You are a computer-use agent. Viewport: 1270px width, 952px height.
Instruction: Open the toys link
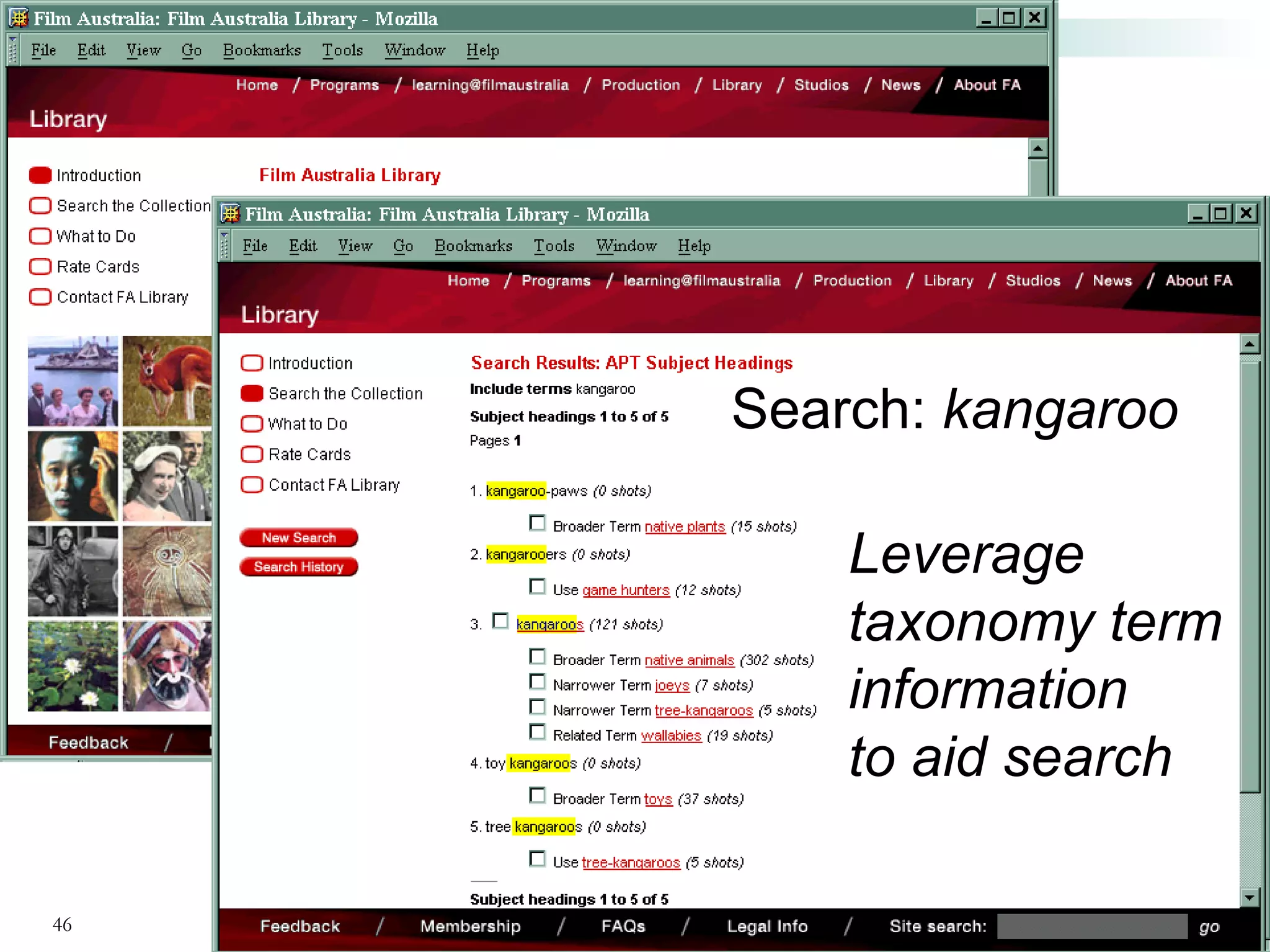pyautogui.click(x=658, y=799)
